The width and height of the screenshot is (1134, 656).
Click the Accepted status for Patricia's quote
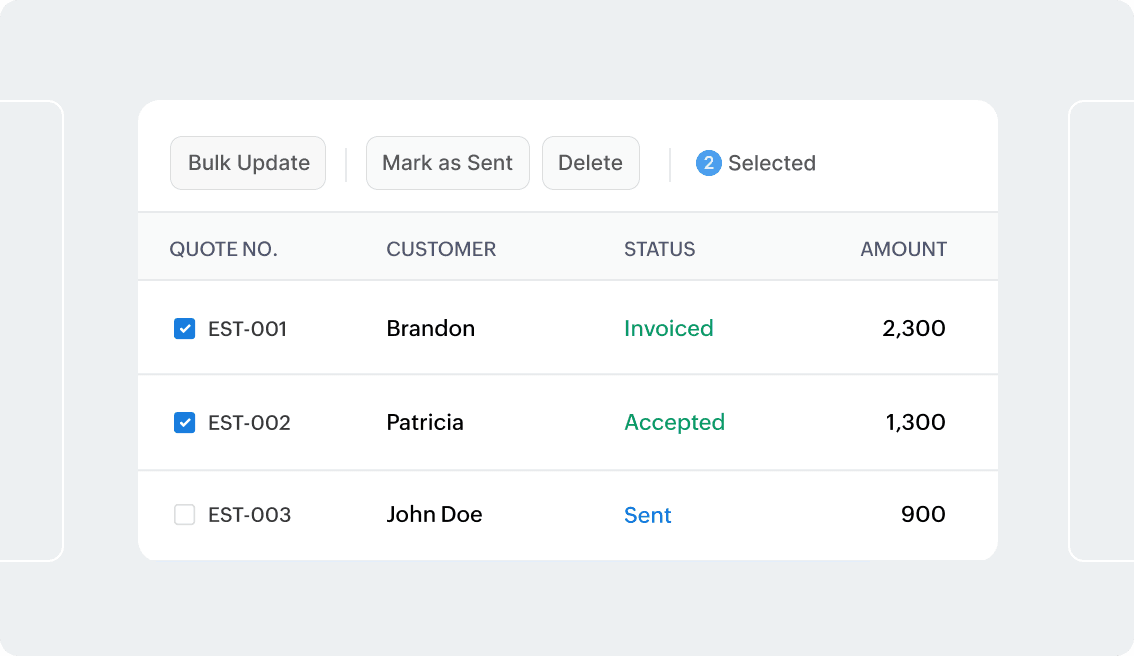coord(674,422)
